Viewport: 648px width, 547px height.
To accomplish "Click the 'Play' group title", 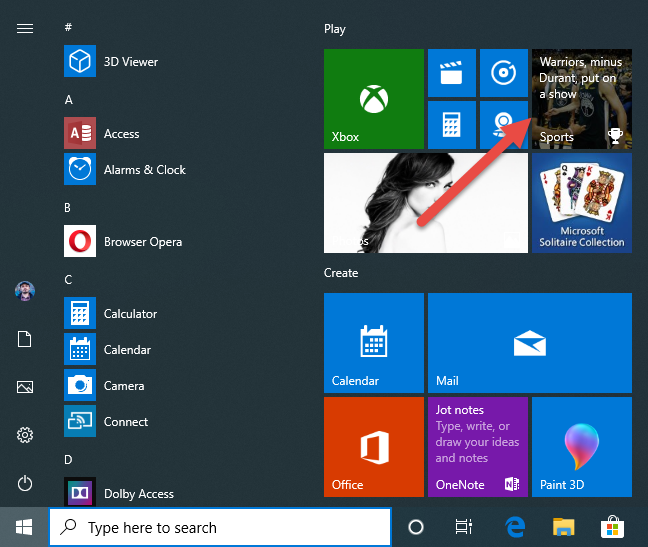I will click(335, 29).
